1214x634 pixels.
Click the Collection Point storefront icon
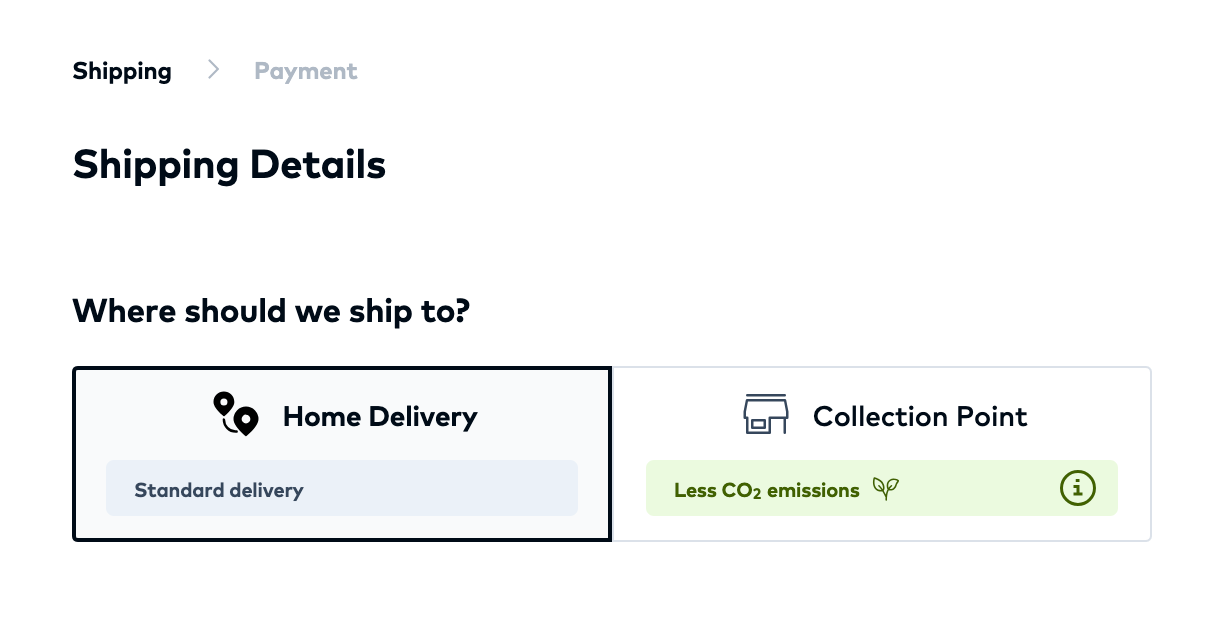coord(766,414)
